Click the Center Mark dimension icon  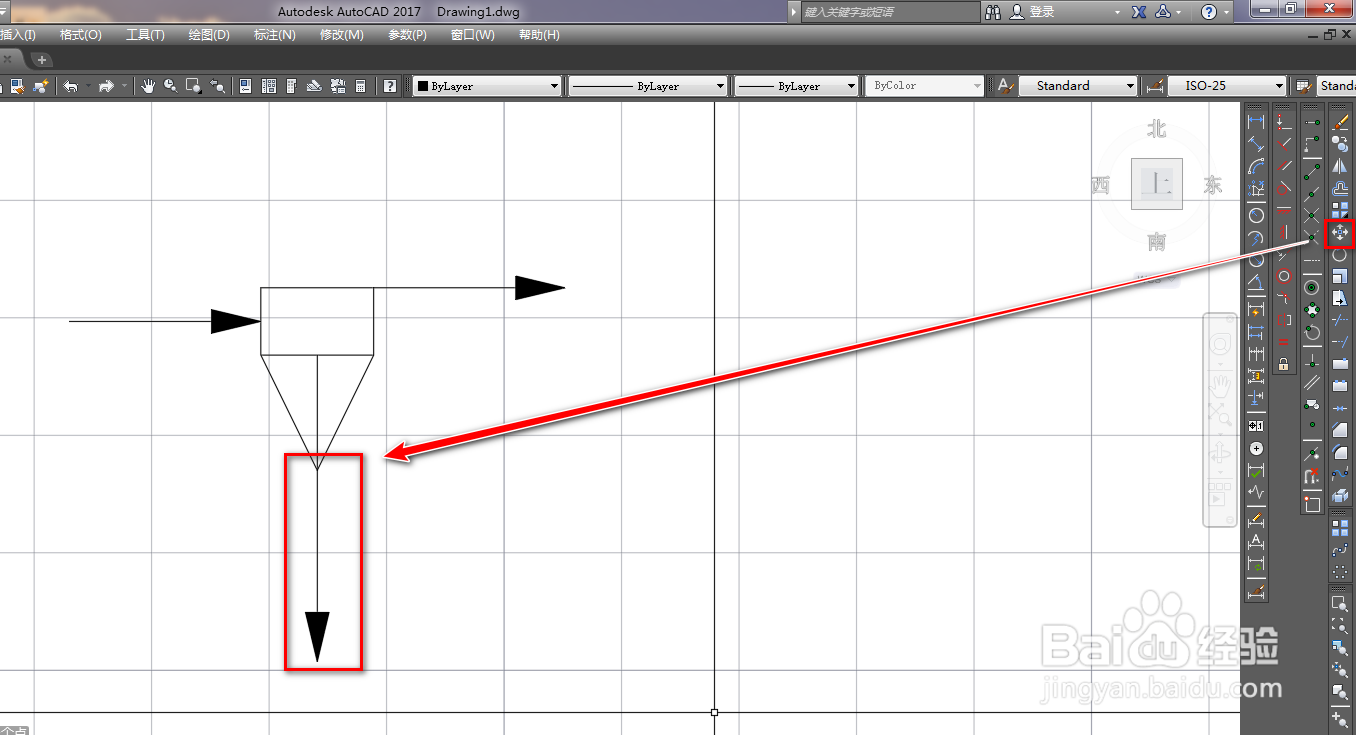click(x=1256, y=449)
